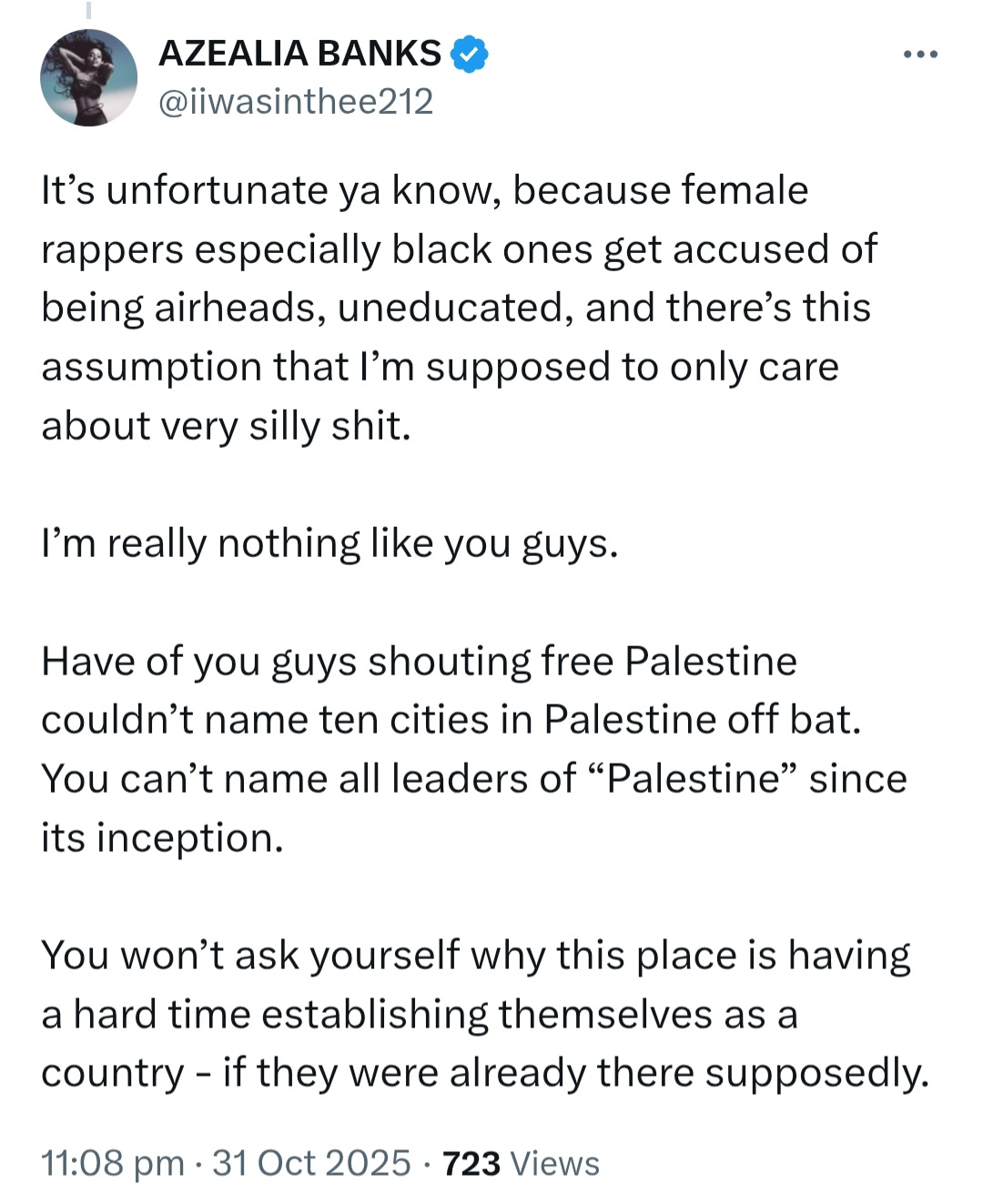Click the line "a hard time establishing themselves"
The image size is (983, 1204).
[x=420, y=1015]
